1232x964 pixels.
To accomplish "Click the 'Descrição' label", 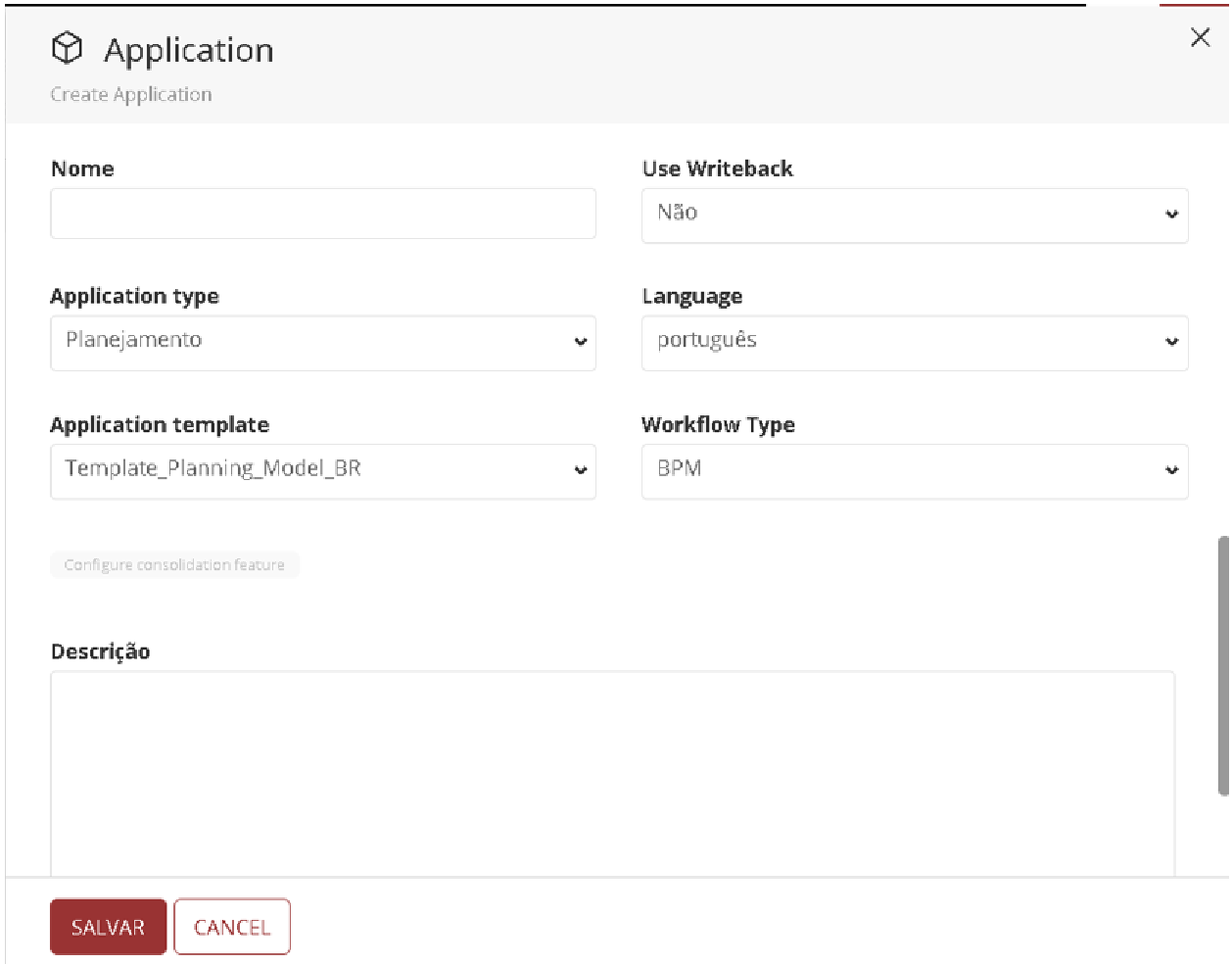I will pos(100,651).
